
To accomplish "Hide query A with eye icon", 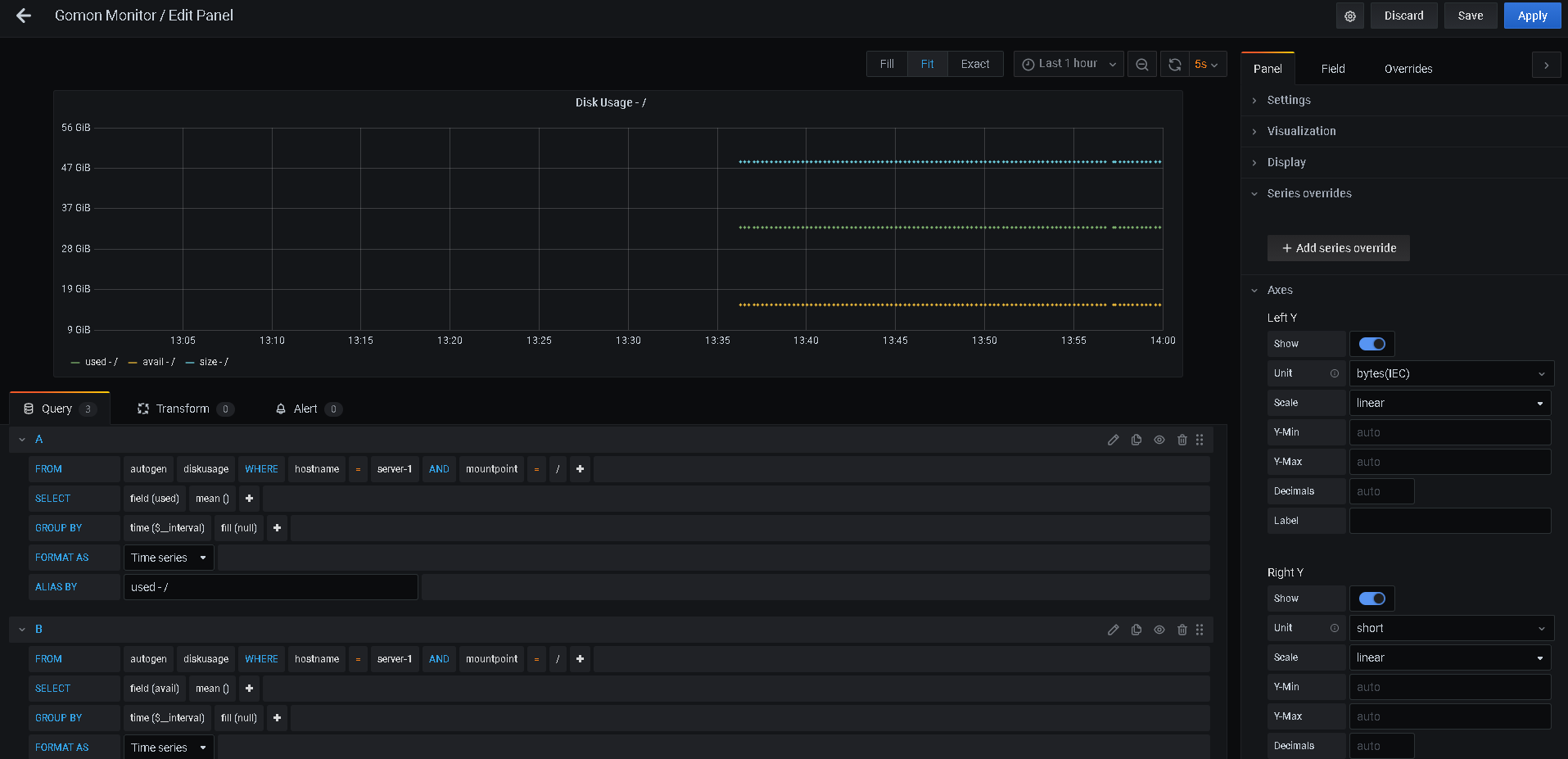I will tap(1159, 440).
